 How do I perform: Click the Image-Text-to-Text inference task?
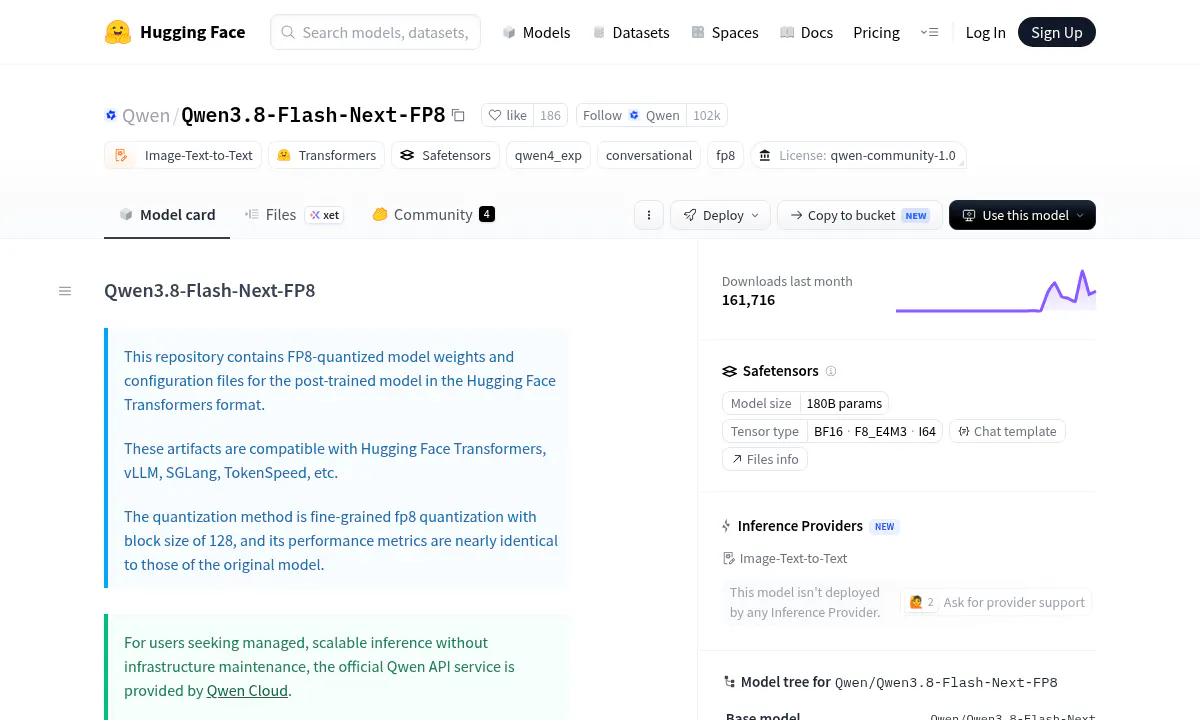(x=785, y=558)
